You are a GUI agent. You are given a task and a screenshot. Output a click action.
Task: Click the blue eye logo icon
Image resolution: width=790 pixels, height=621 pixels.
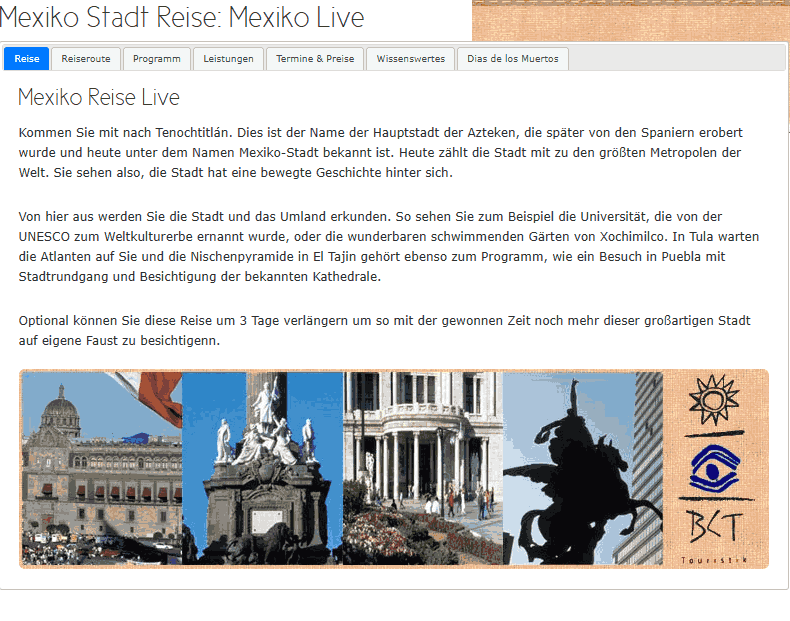click(715, 468)
